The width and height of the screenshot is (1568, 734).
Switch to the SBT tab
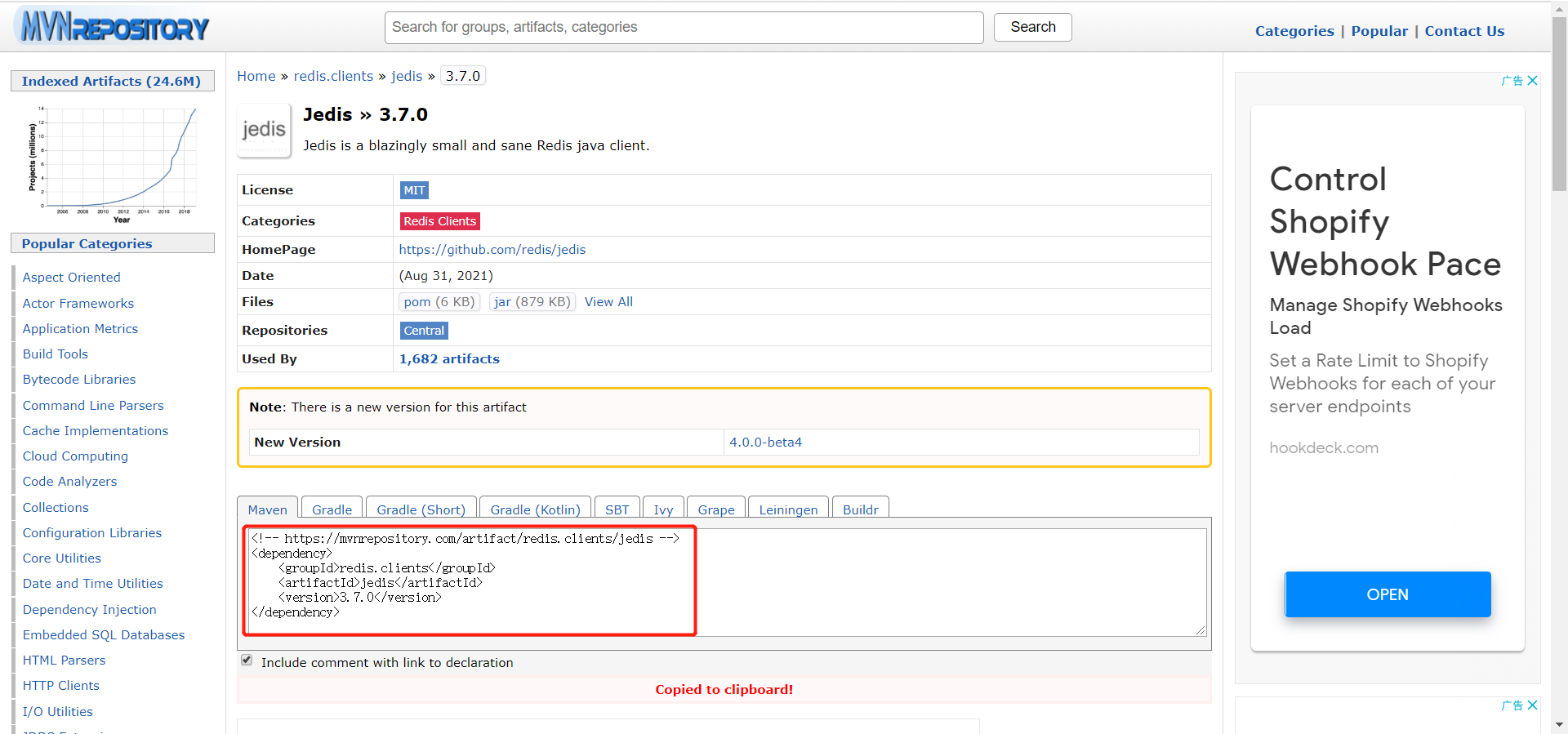tap(617, 509)
